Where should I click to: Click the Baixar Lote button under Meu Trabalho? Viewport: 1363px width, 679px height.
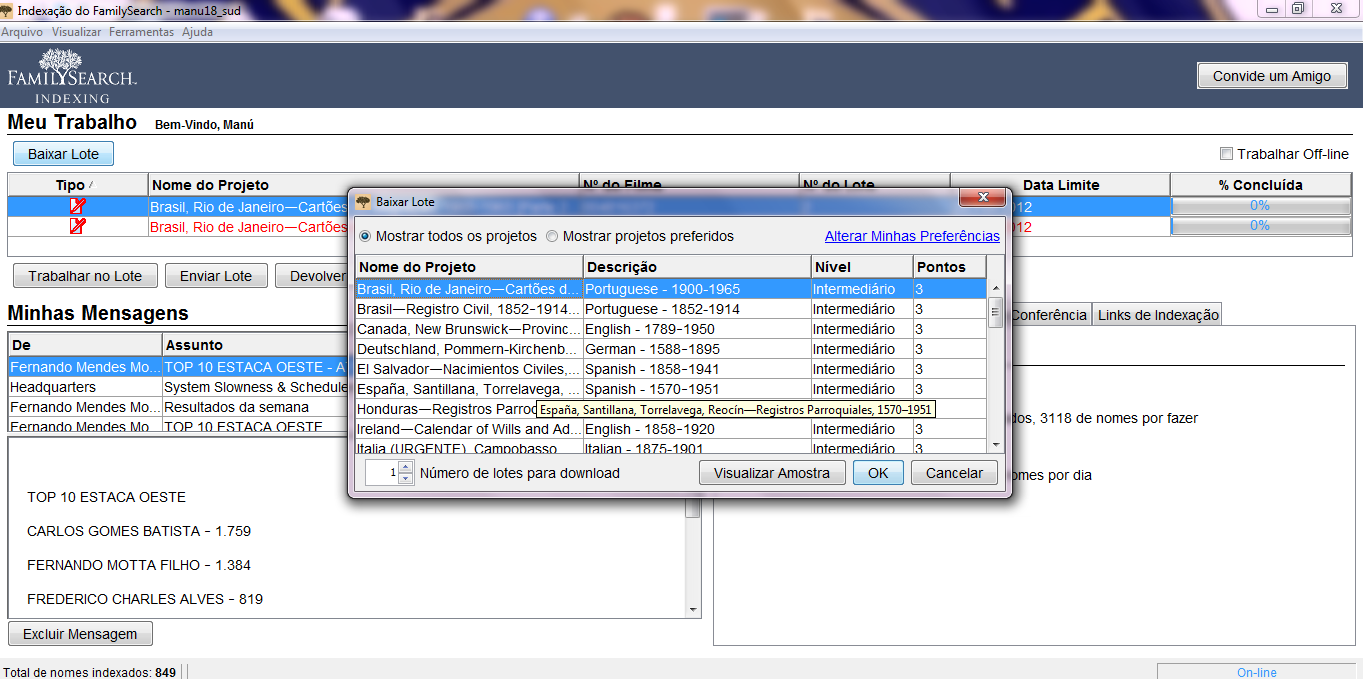[63, 154]
